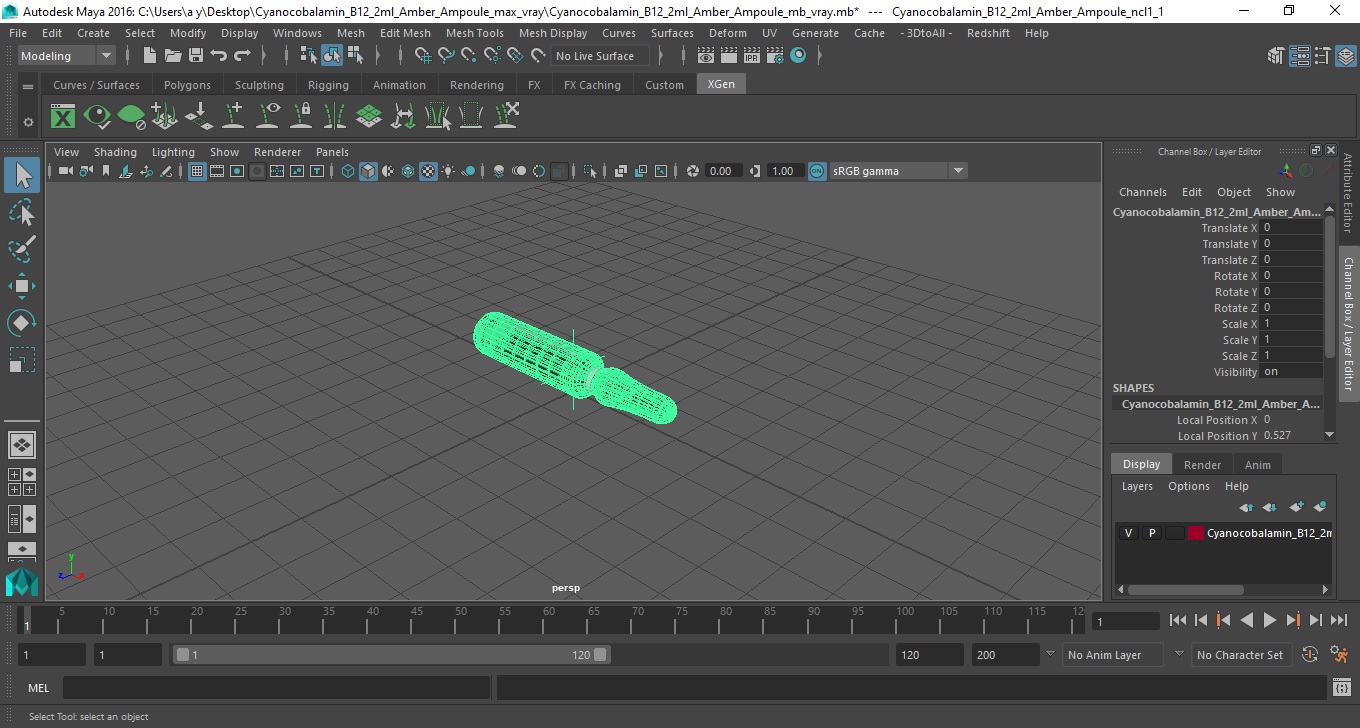Activate the Paint selection tool
This screenshot has width=1360, height=728.
point(22,249)
